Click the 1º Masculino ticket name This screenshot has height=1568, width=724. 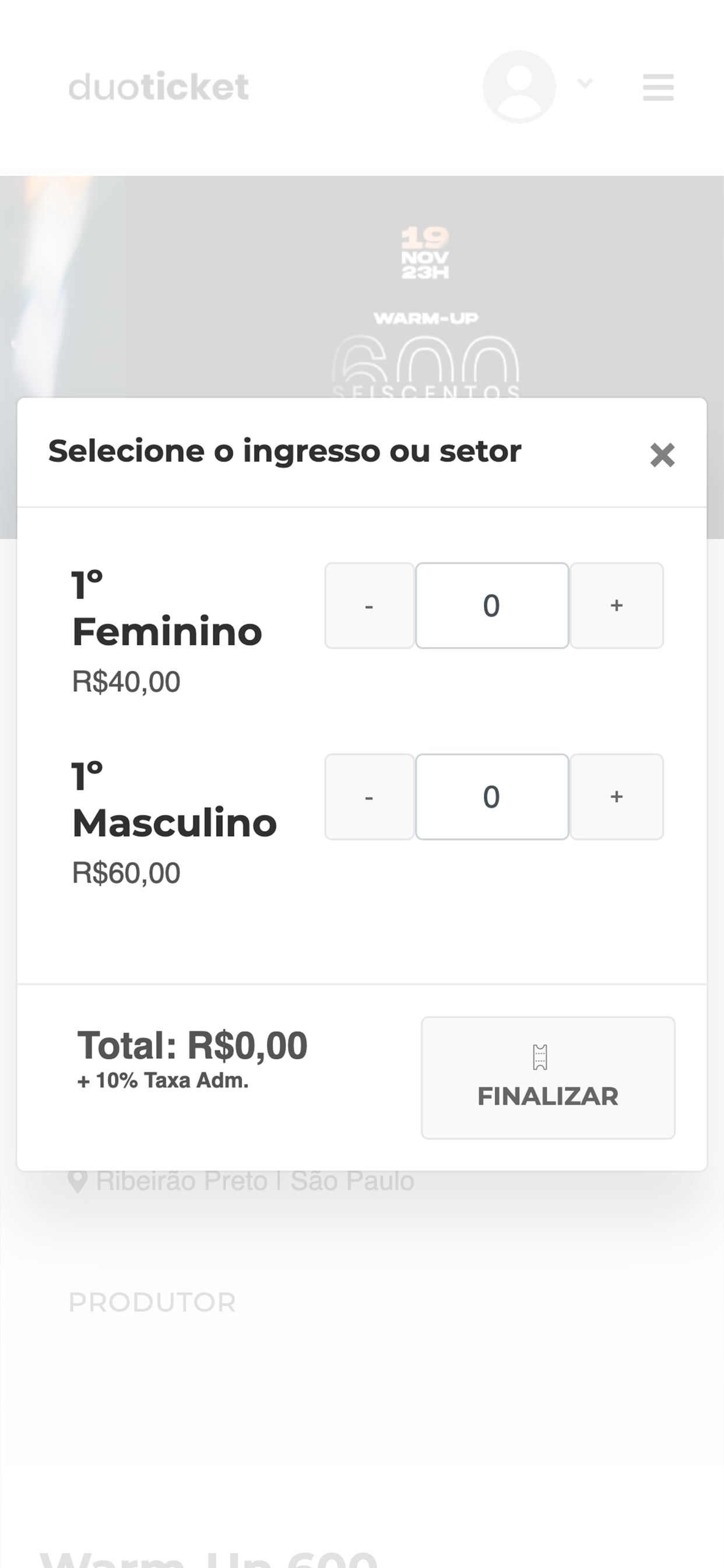coord(175,800)
